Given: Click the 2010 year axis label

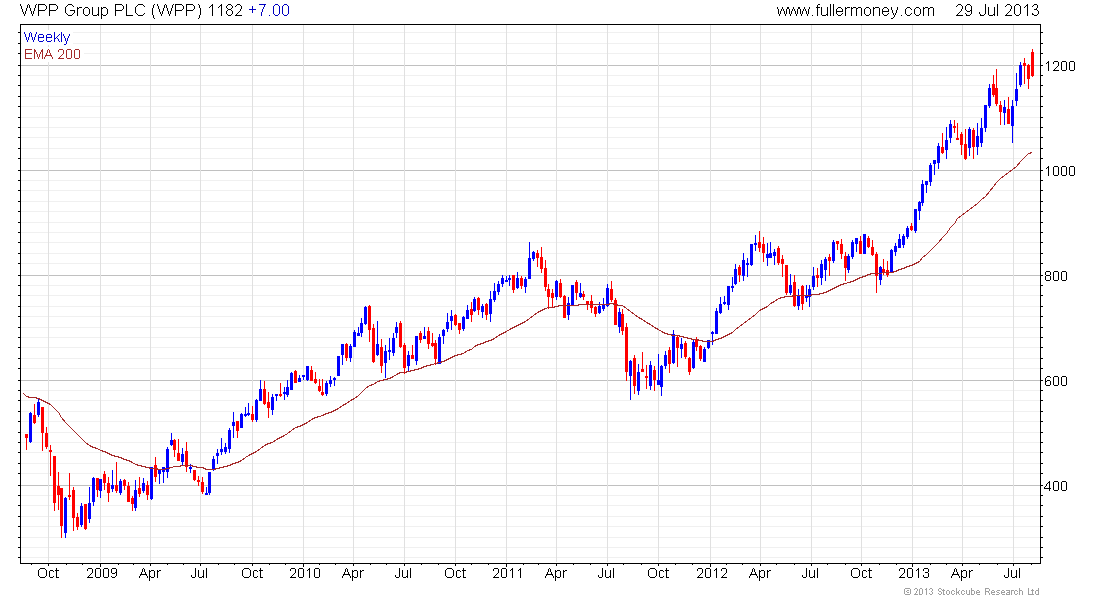Looking at the screenshot, I should [x=304, y=573].
